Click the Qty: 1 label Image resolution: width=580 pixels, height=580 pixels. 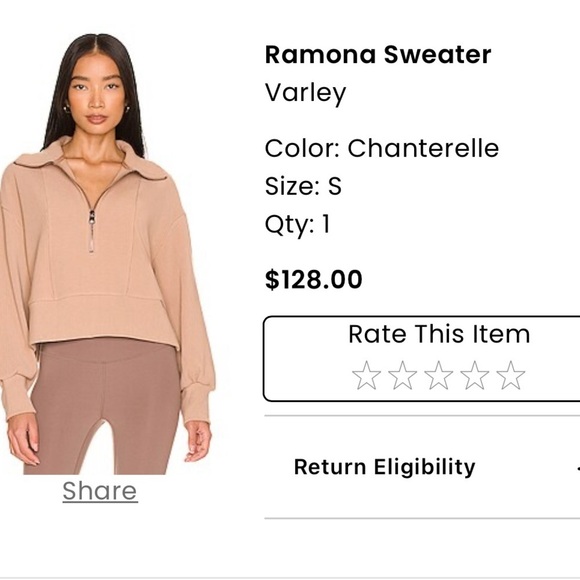click(297, 224)
